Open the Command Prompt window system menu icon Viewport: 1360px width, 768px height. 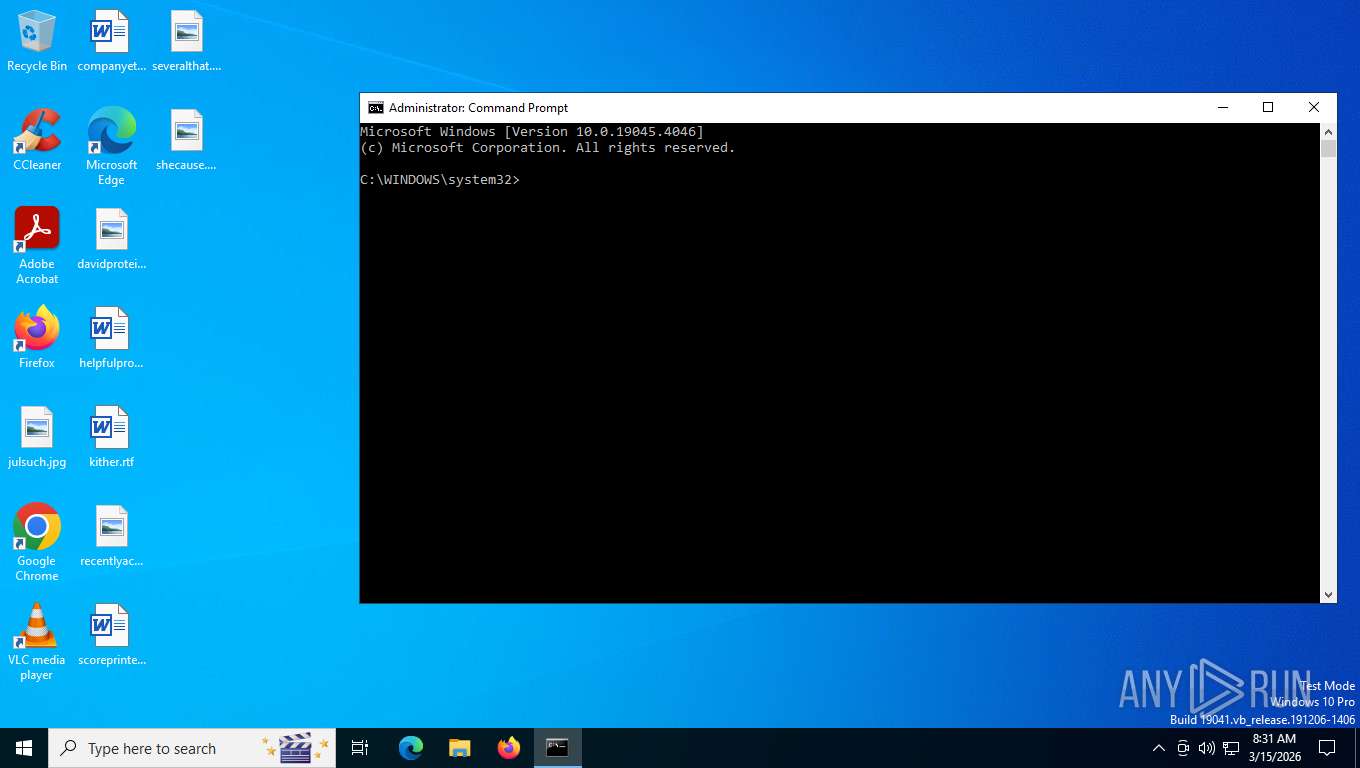click(376, 108)
